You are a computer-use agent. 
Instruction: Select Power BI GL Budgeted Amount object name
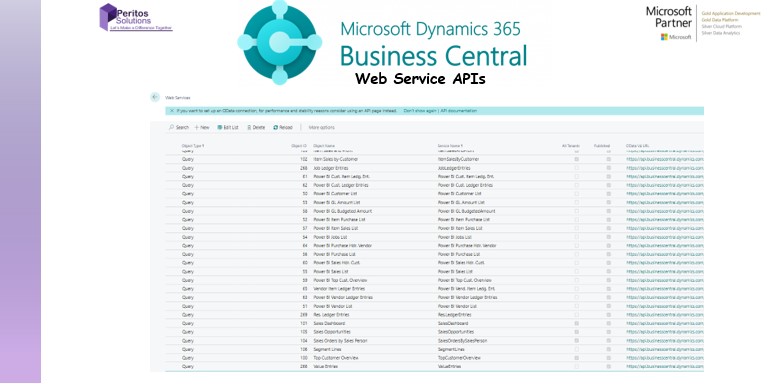[342, 211]
